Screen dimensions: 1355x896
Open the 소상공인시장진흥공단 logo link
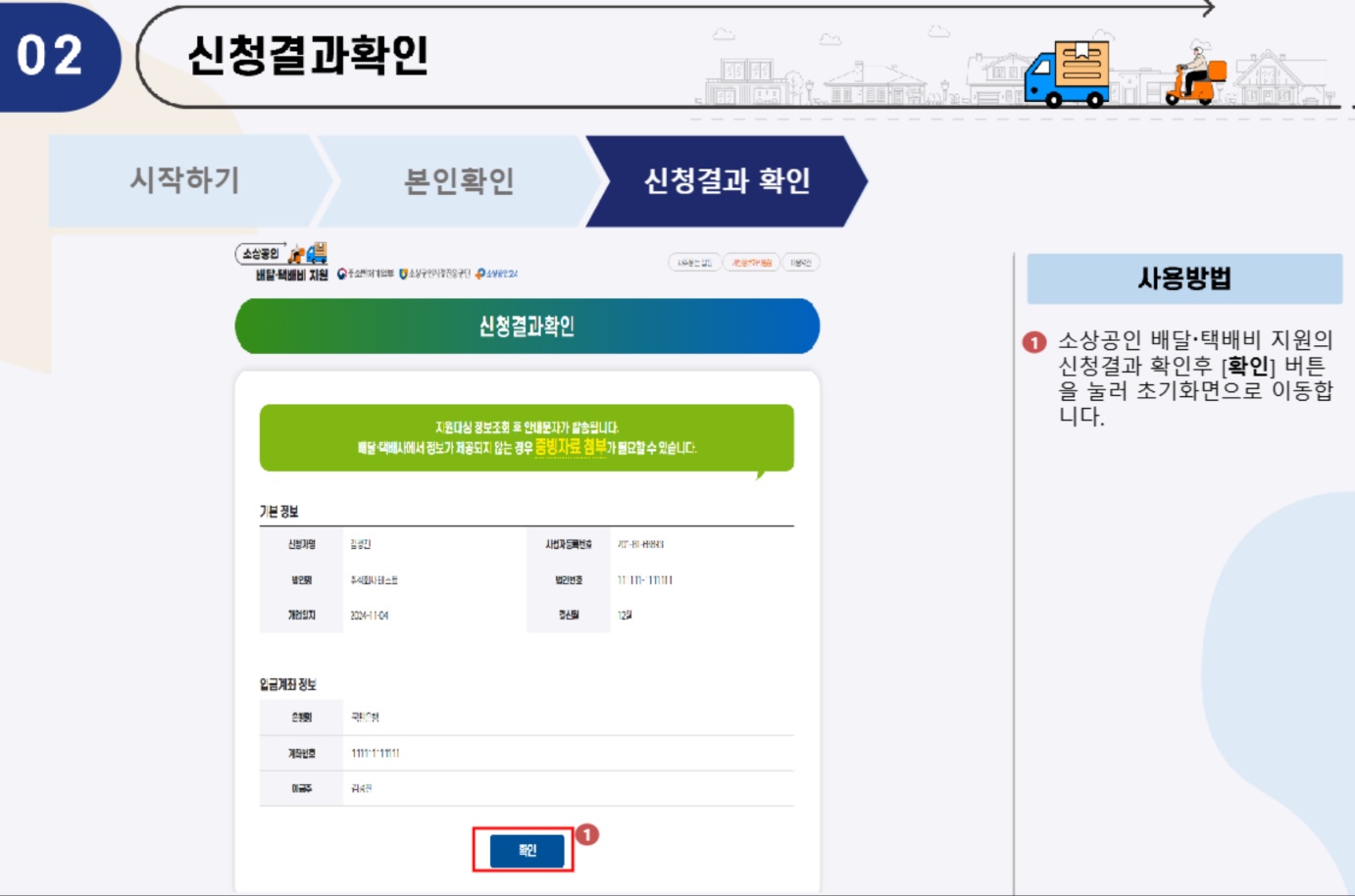(435, 274)
